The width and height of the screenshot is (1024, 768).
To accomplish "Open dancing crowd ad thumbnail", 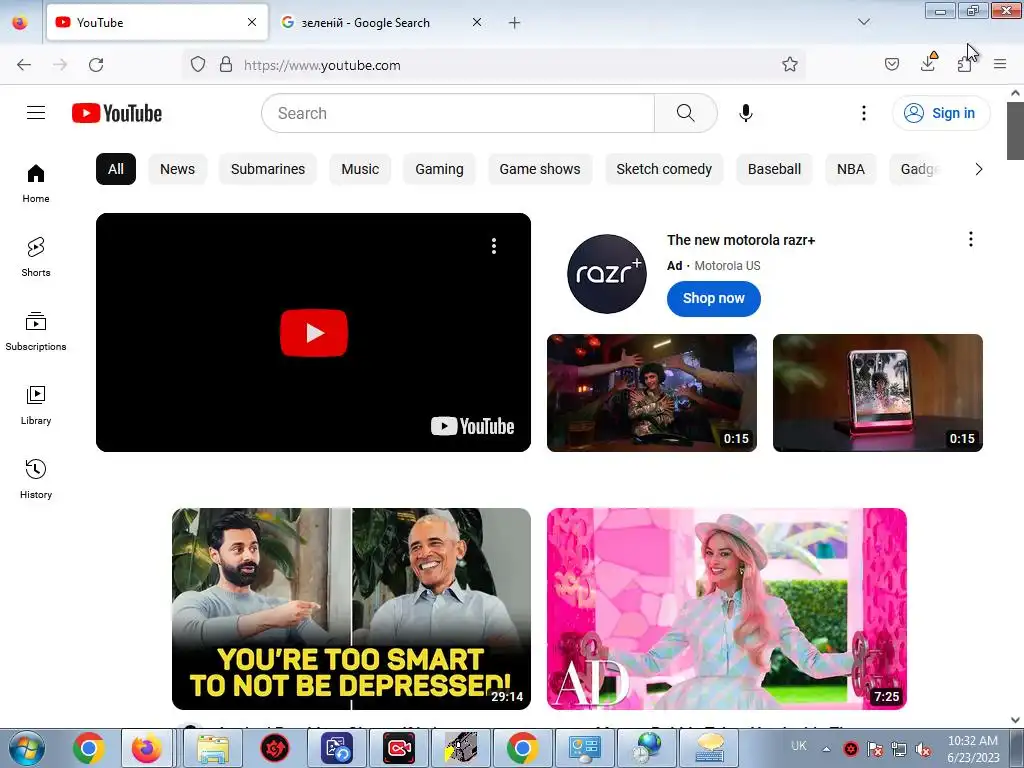I will point(652,392).
